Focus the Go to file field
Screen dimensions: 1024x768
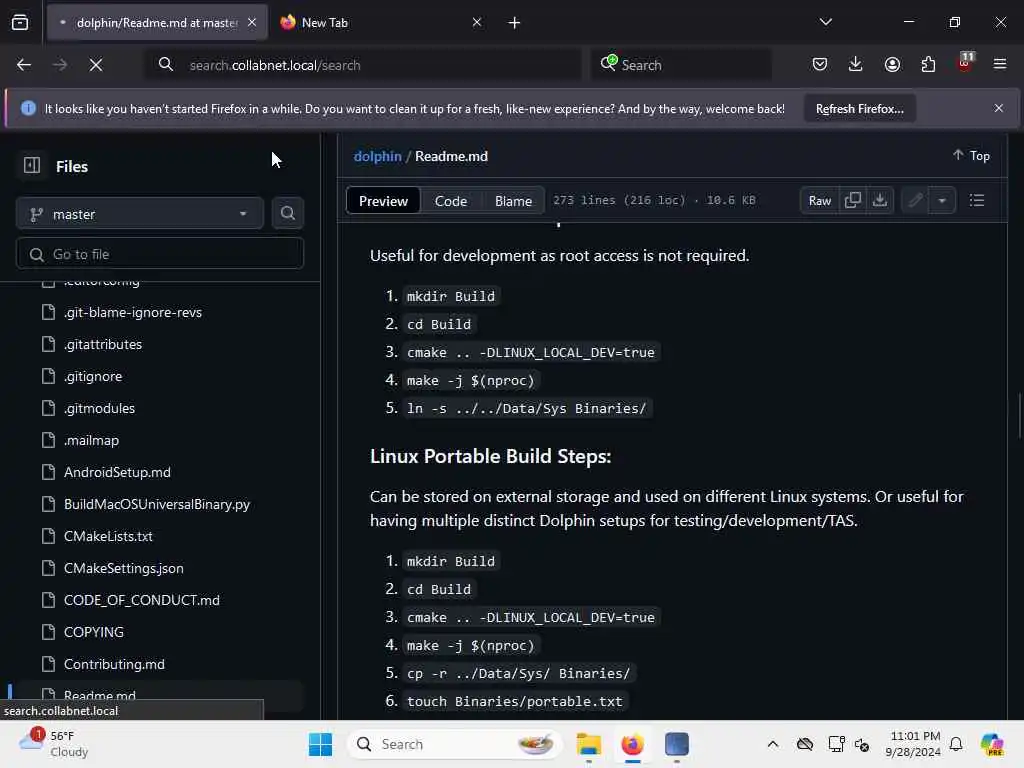click(160, 253)
